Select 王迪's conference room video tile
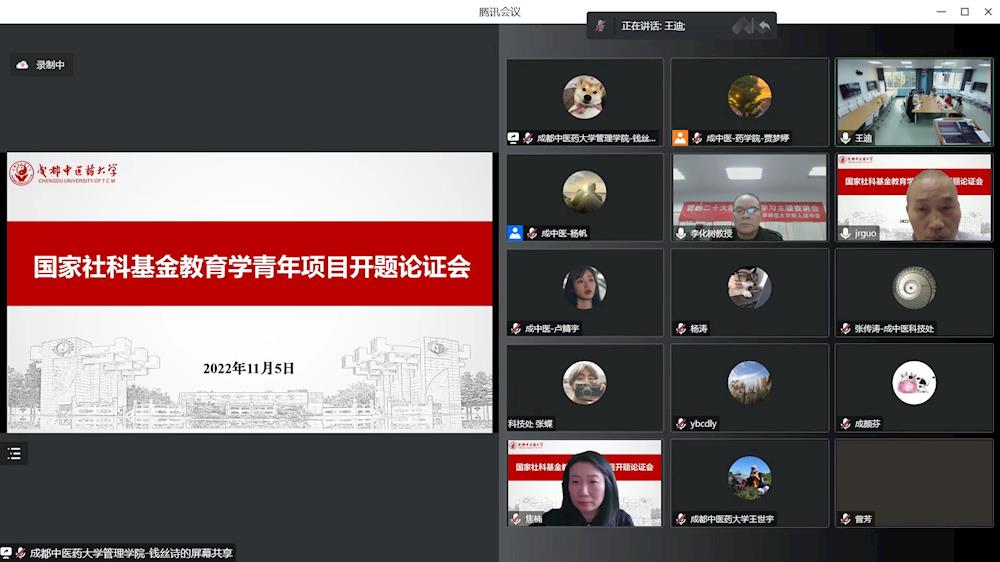 pos(915,102)
